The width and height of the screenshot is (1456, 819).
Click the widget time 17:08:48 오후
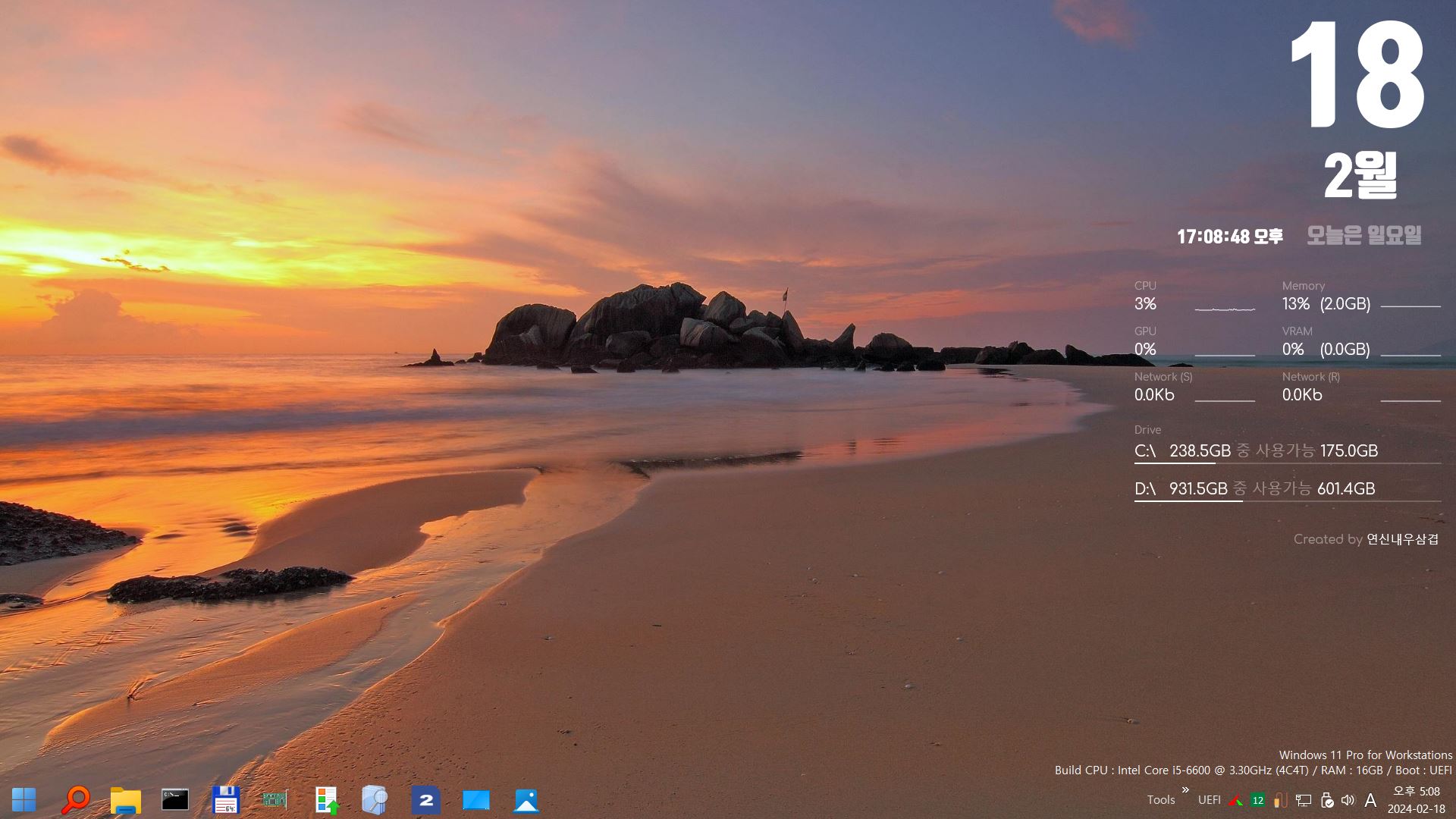tap(1229, 237)
